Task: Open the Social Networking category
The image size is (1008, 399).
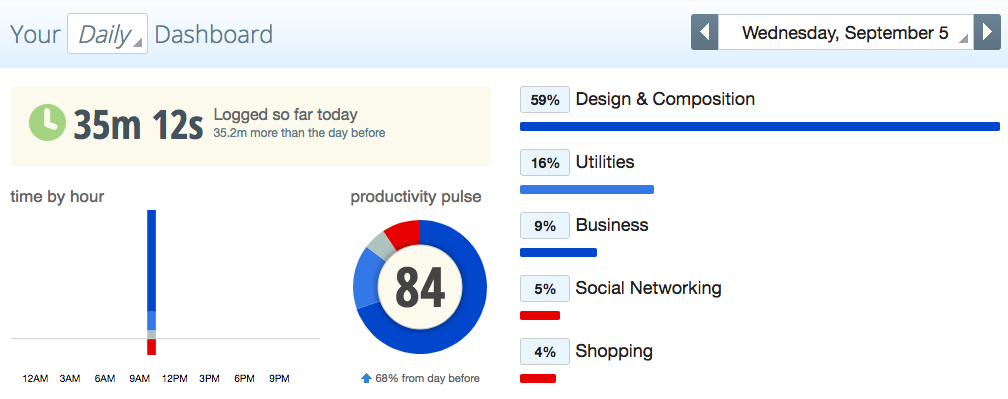Action: click(x=649, y=288)
